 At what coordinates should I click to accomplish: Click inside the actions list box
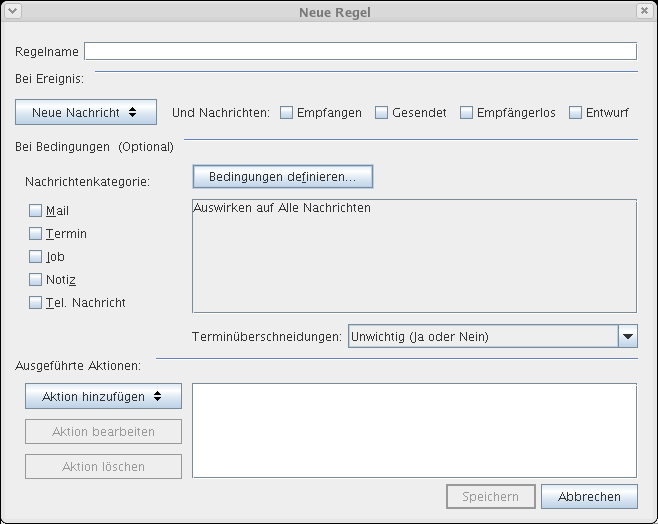click(415, 430)
